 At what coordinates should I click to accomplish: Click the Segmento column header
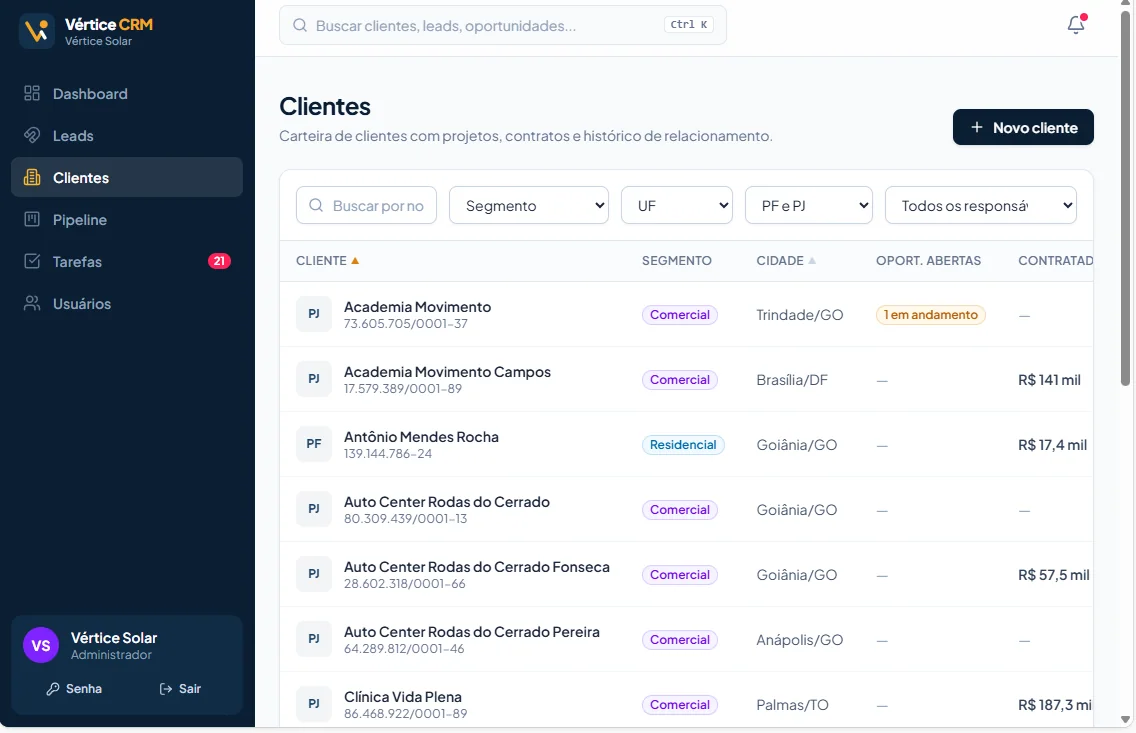[x=677, y=261]
